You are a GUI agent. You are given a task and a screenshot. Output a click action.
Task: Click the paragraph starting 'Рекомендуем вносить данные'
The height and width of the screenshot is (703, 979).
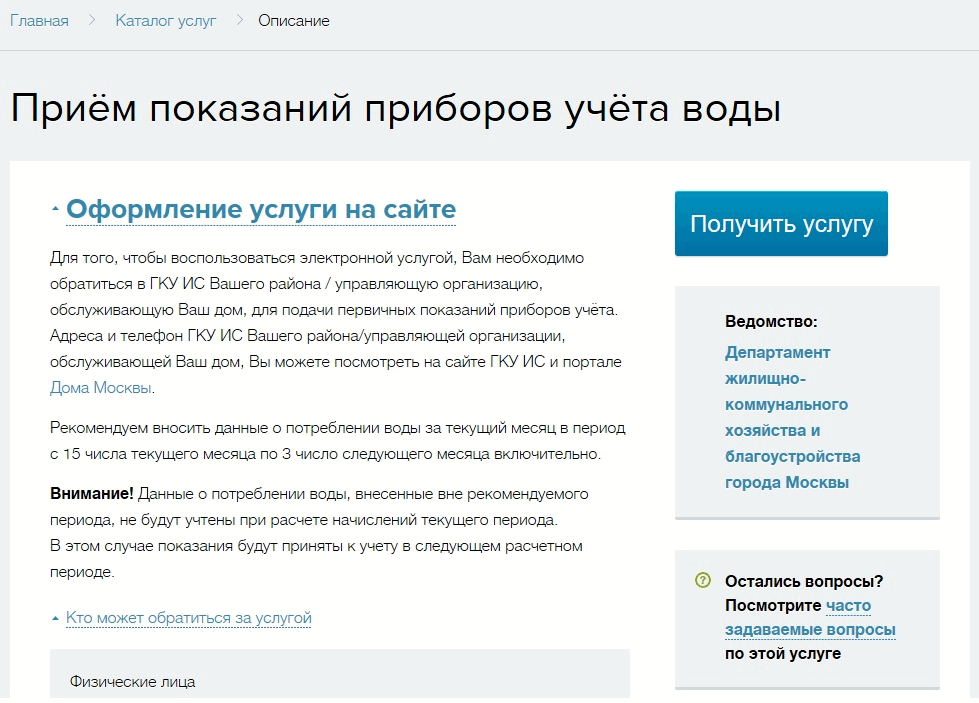(337, 441)
